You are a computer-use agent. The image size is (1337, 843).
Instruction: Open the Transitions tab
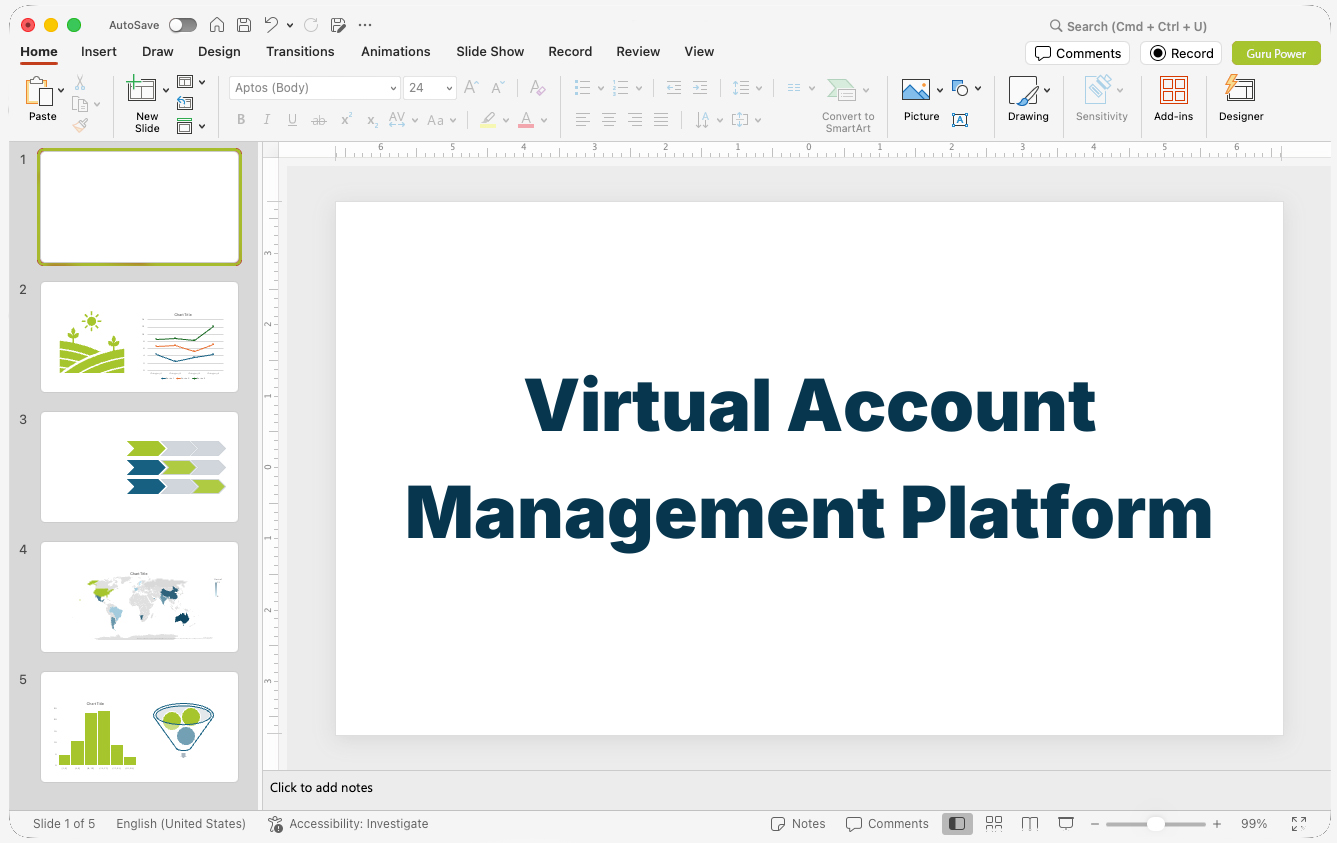(x=300, y=52)
